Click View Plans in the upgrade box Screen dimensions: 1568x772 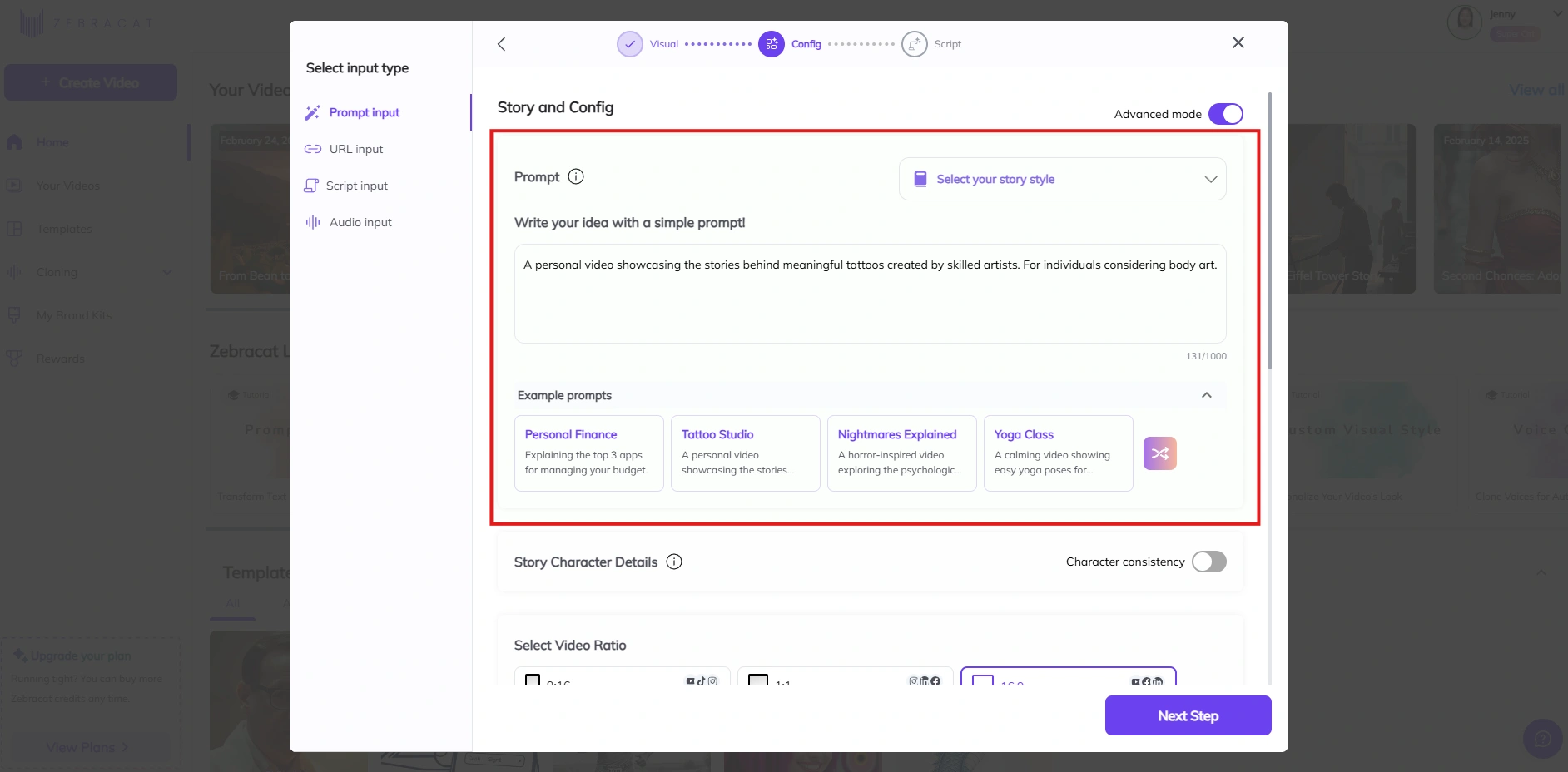click(x=87, y=747)
